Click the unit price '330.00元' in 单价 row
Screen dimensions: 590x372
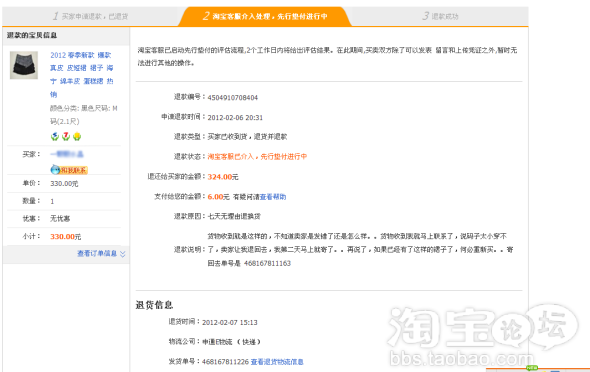(64, 184)
